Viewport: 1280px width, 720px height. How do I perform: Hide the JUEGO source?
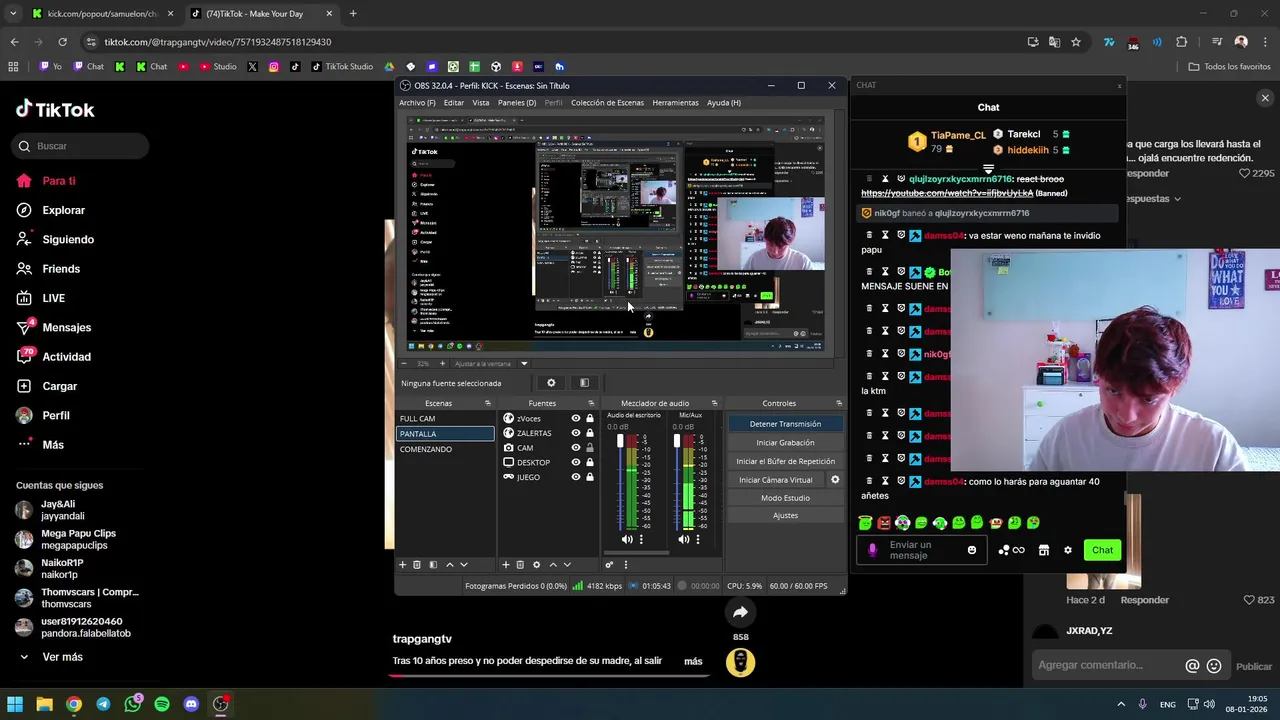(x=575, y=477)
